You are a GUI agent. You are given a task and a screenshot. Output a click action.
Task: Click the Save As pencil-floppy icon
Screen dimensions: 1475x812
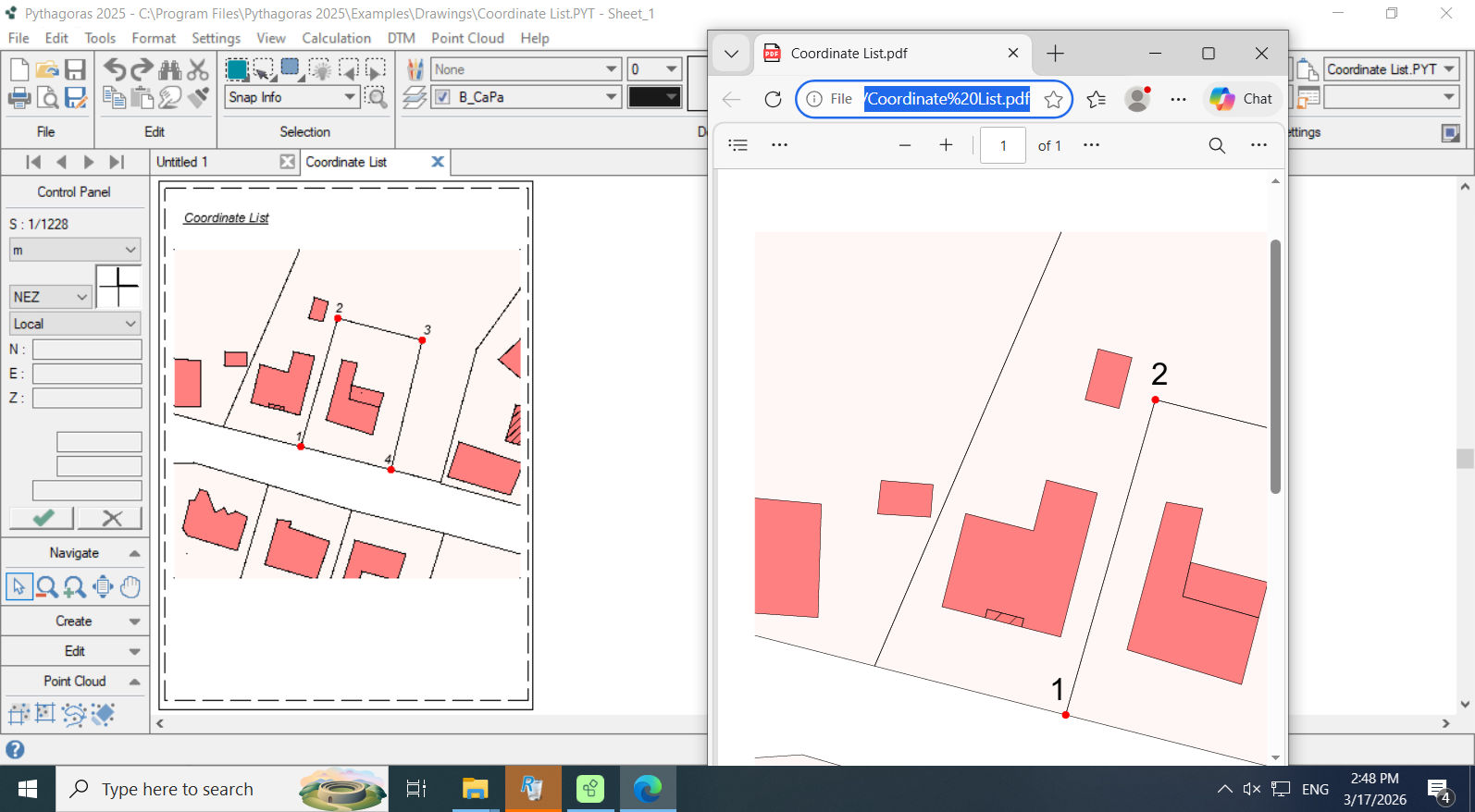(76, 97)
